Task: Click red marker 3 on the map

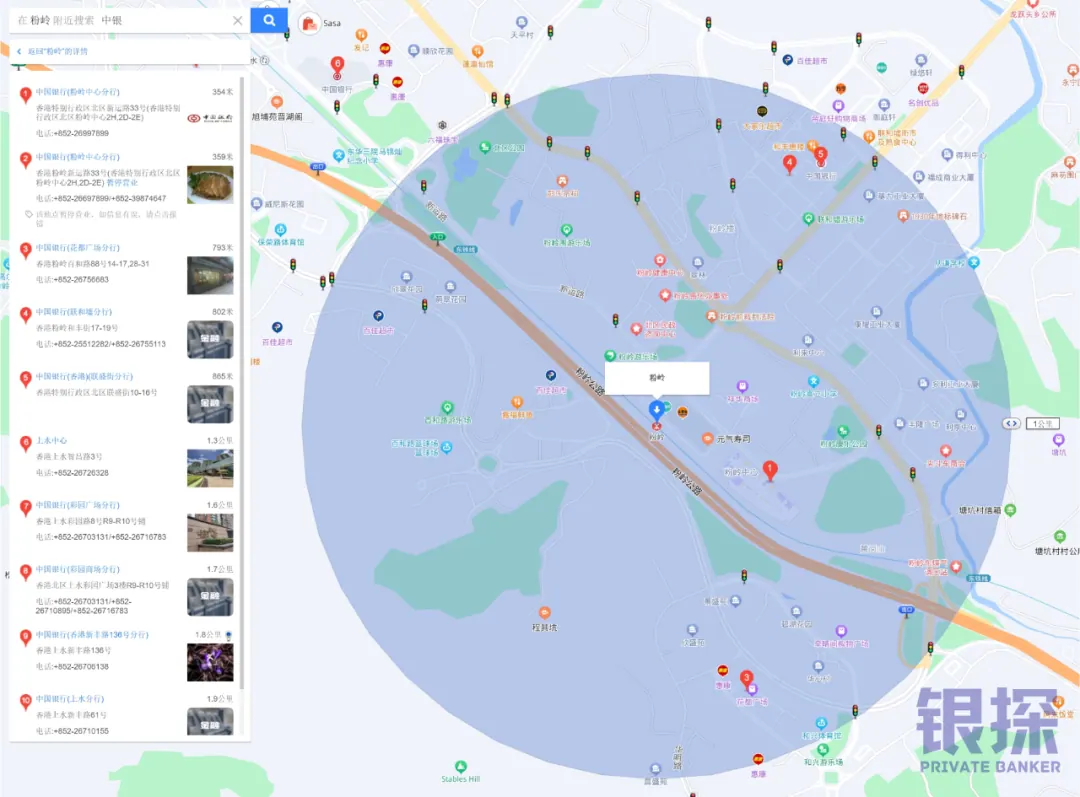Action: pos(746,679)
